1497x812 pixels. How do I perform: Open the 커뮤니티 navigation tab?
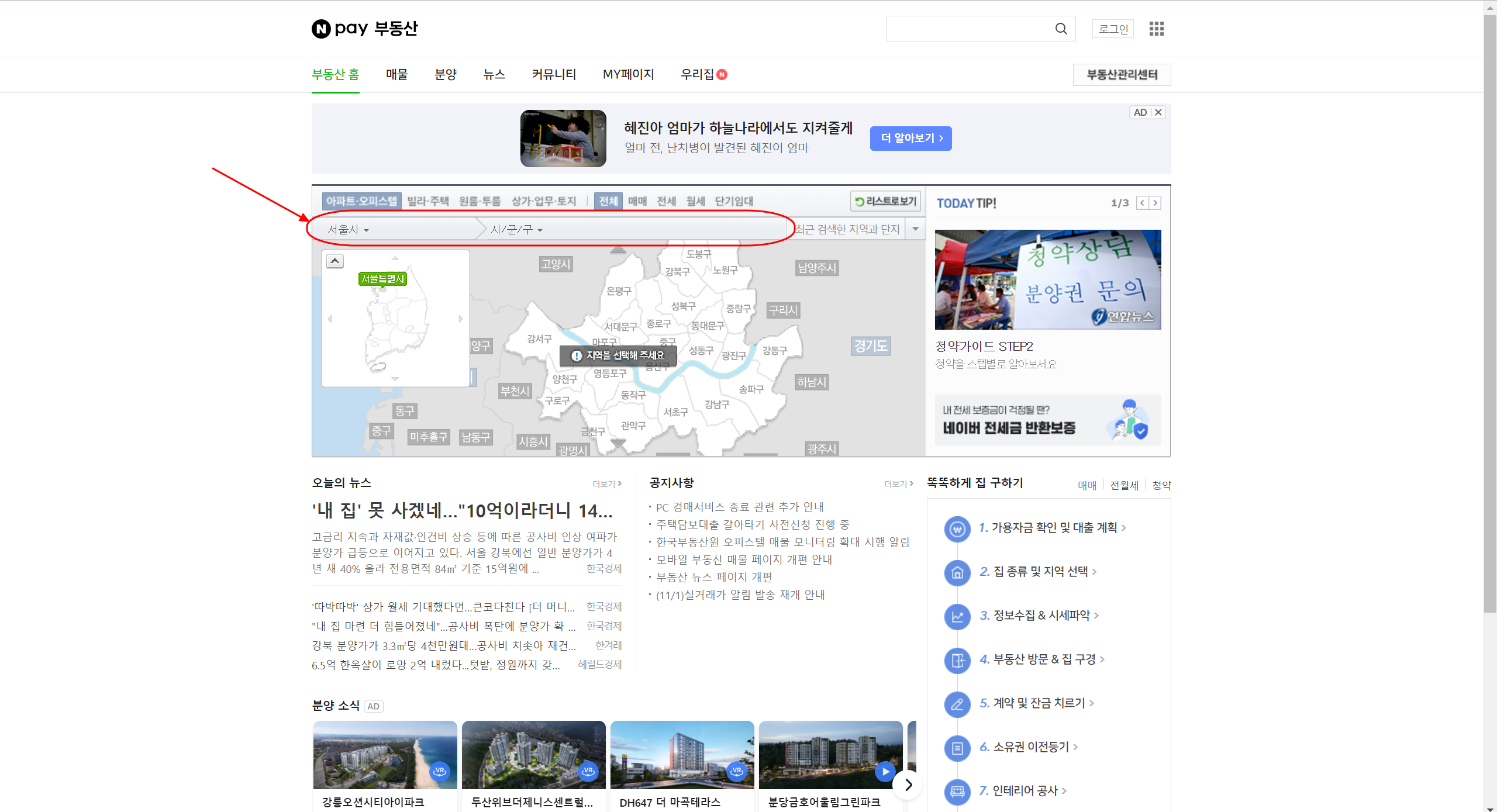554,74
